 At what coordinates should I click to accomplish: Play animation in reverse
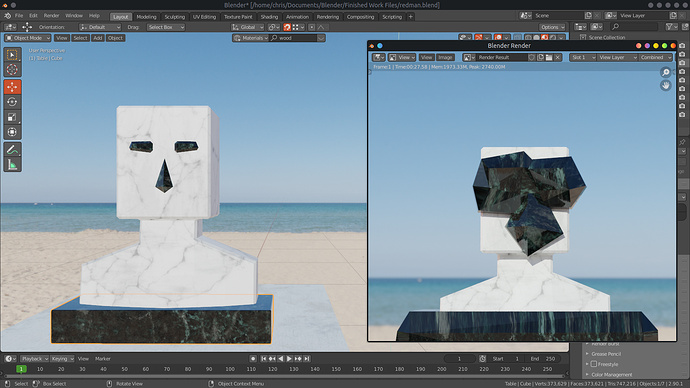(281, 359)
